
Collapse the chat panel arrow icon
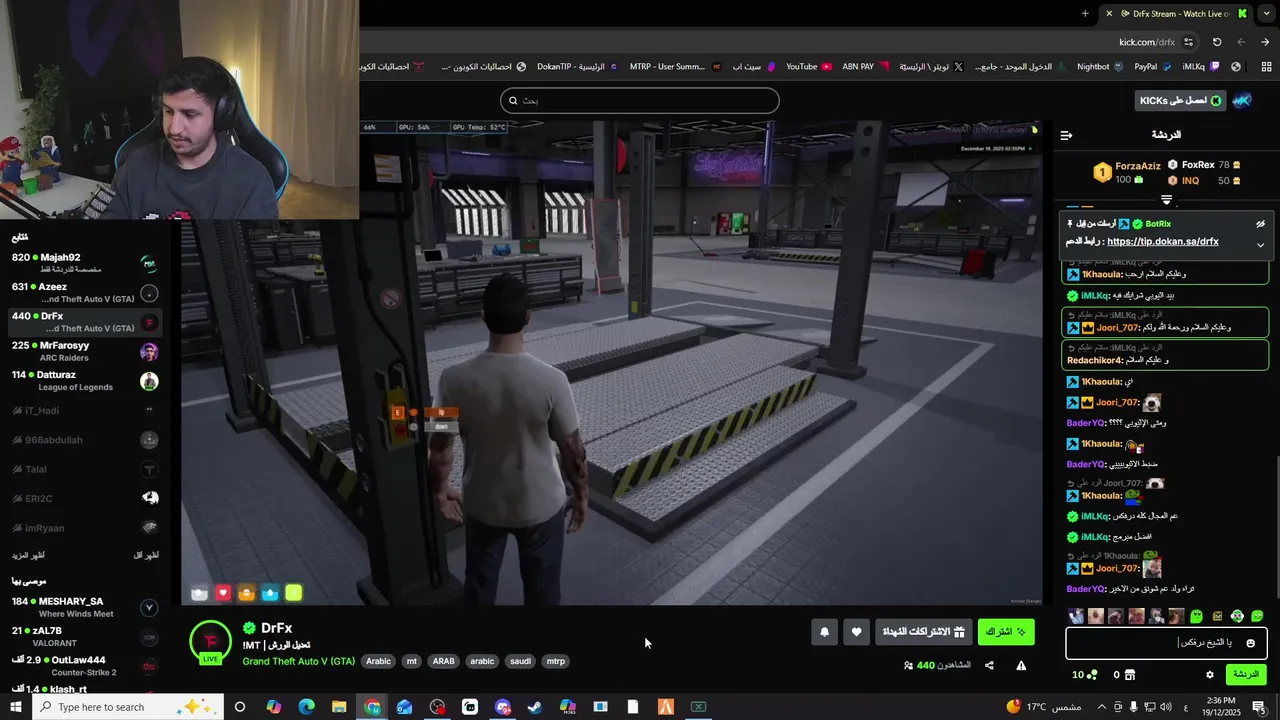[1066, 135]
